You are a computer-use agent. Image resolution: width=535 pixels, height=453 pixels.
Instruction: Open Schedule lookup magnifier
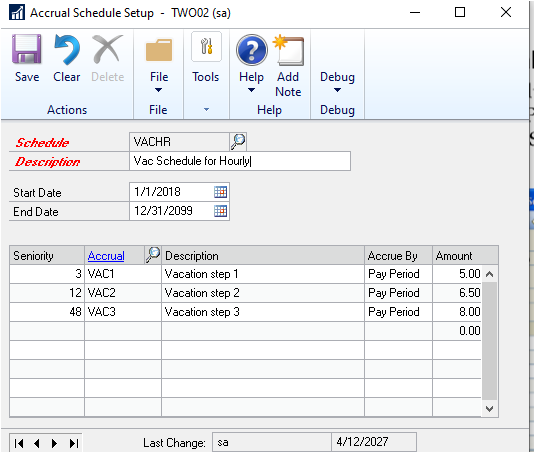pyautogui.click(x=238, y=142)
